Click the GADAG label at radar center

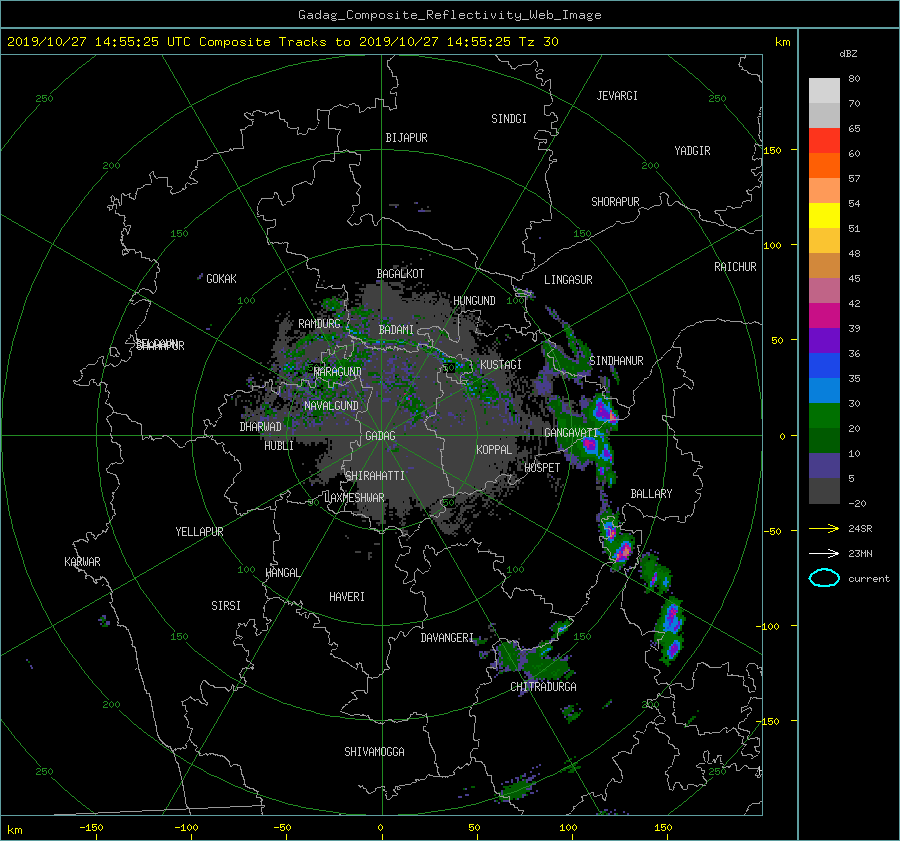click(380, 436)
